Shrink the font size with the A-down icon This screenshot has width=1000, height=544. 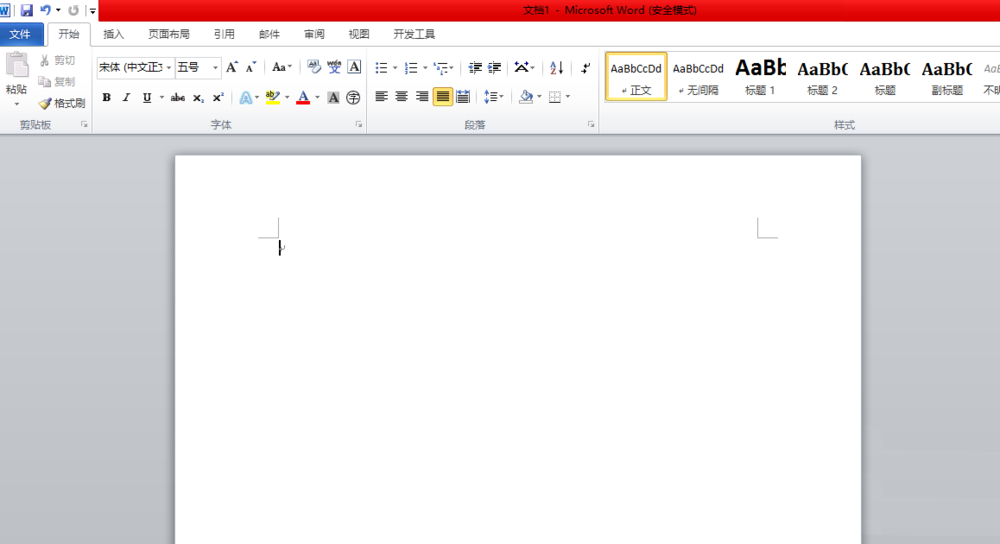tap(251, 67)
